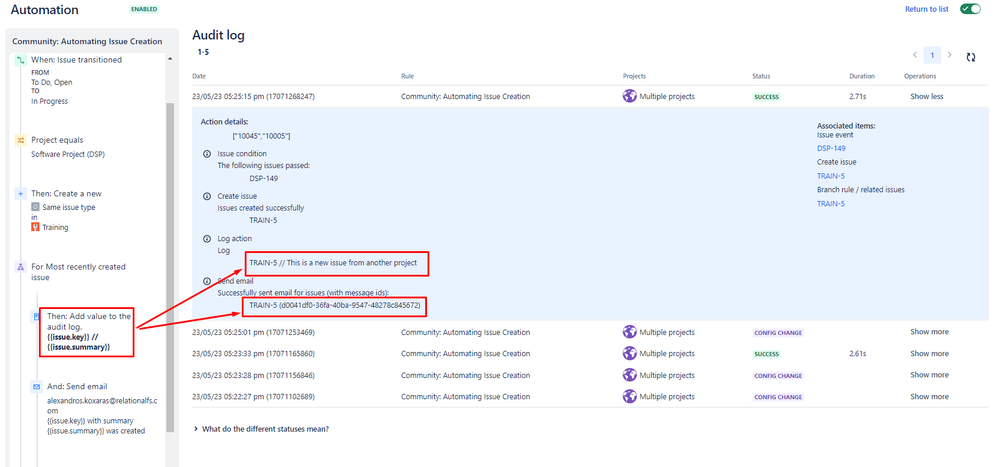Image resolution: width=999 pixels, height=467 pixels.
Task: Open the Then: Create a new component
Action: [x=66, y=194]
